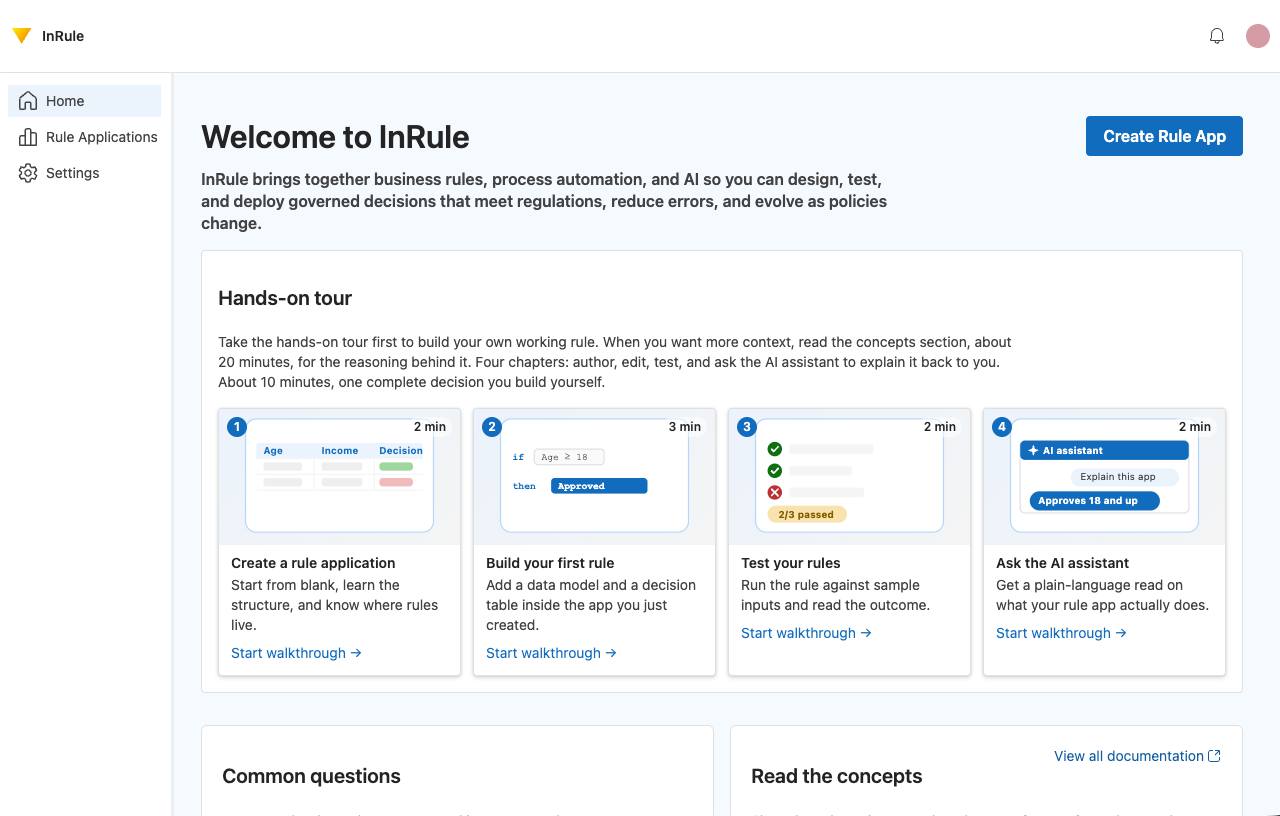Image resolution: width=1280 pixels, height=816 pixels.
Task: Click the Build your first rule card title
Action: pos(550,563)
